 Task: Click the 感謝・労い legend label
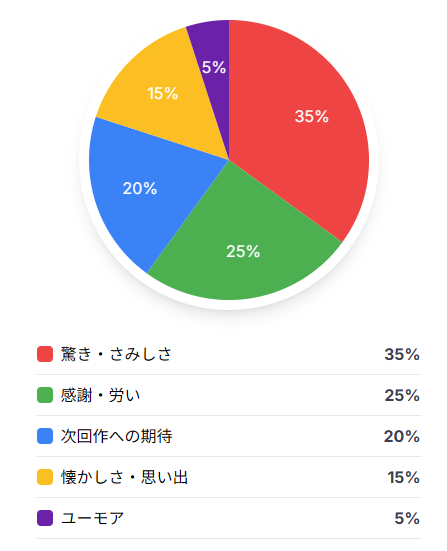[100, 395]
